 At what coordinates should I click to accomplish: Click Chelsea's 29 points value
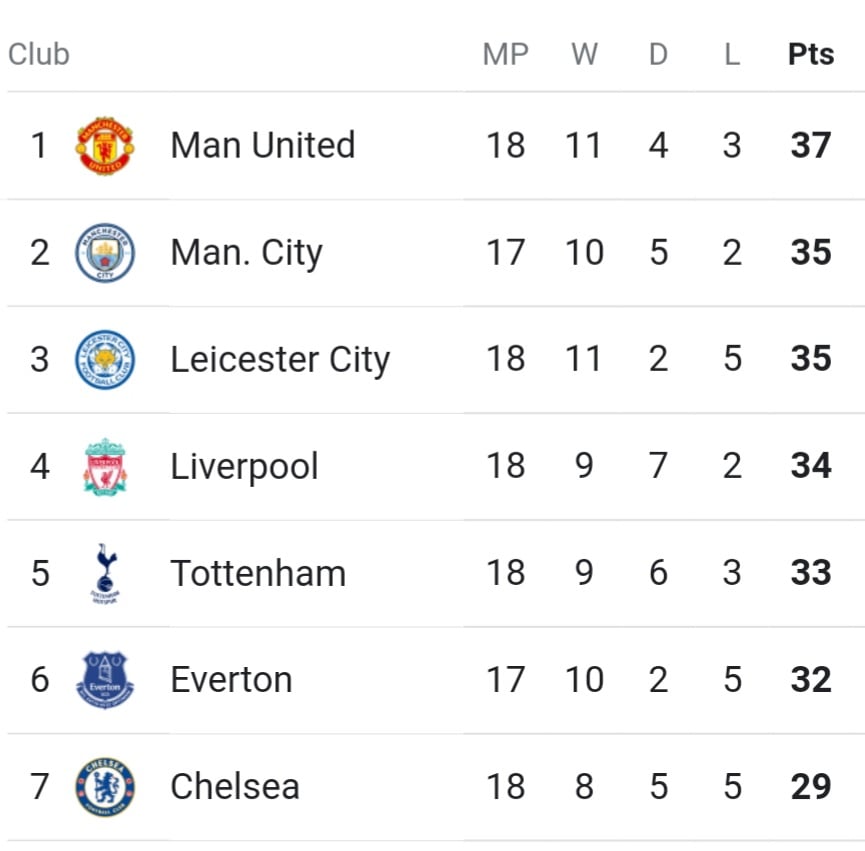(x=811, y=786)
